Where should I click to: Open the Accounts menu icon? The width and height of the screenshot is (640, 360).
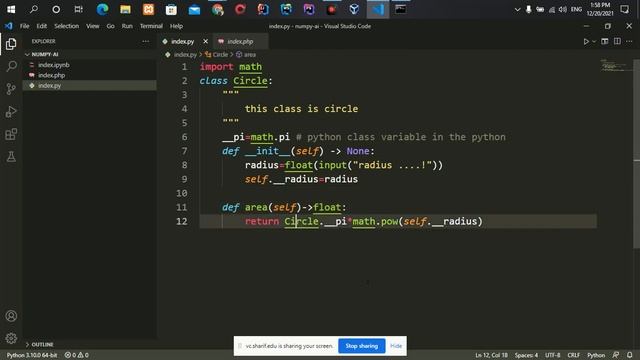(11, 316)
